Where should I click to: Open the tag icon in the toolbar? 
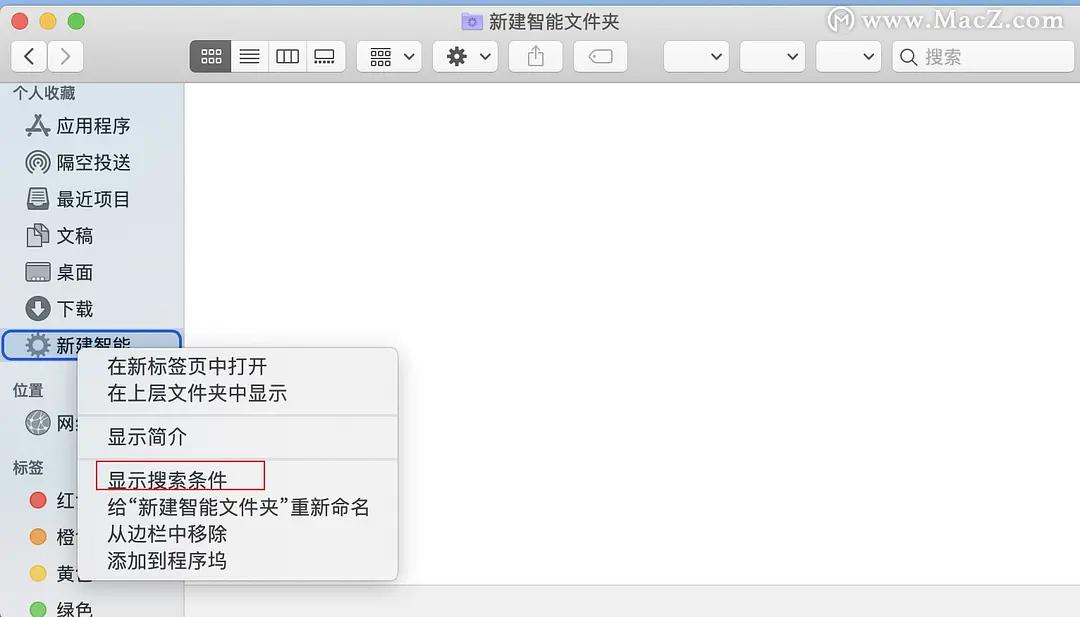click(600, 56)
